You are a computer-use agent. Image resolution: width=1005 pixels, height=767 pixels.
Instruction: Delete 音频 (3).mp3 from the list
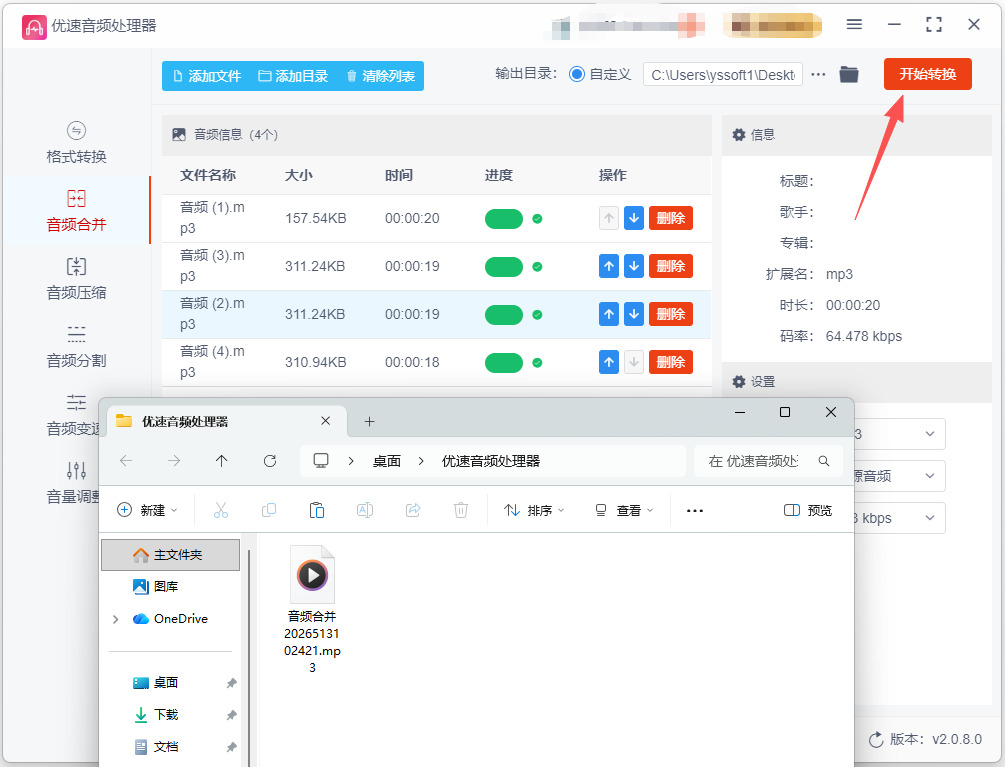670,266
